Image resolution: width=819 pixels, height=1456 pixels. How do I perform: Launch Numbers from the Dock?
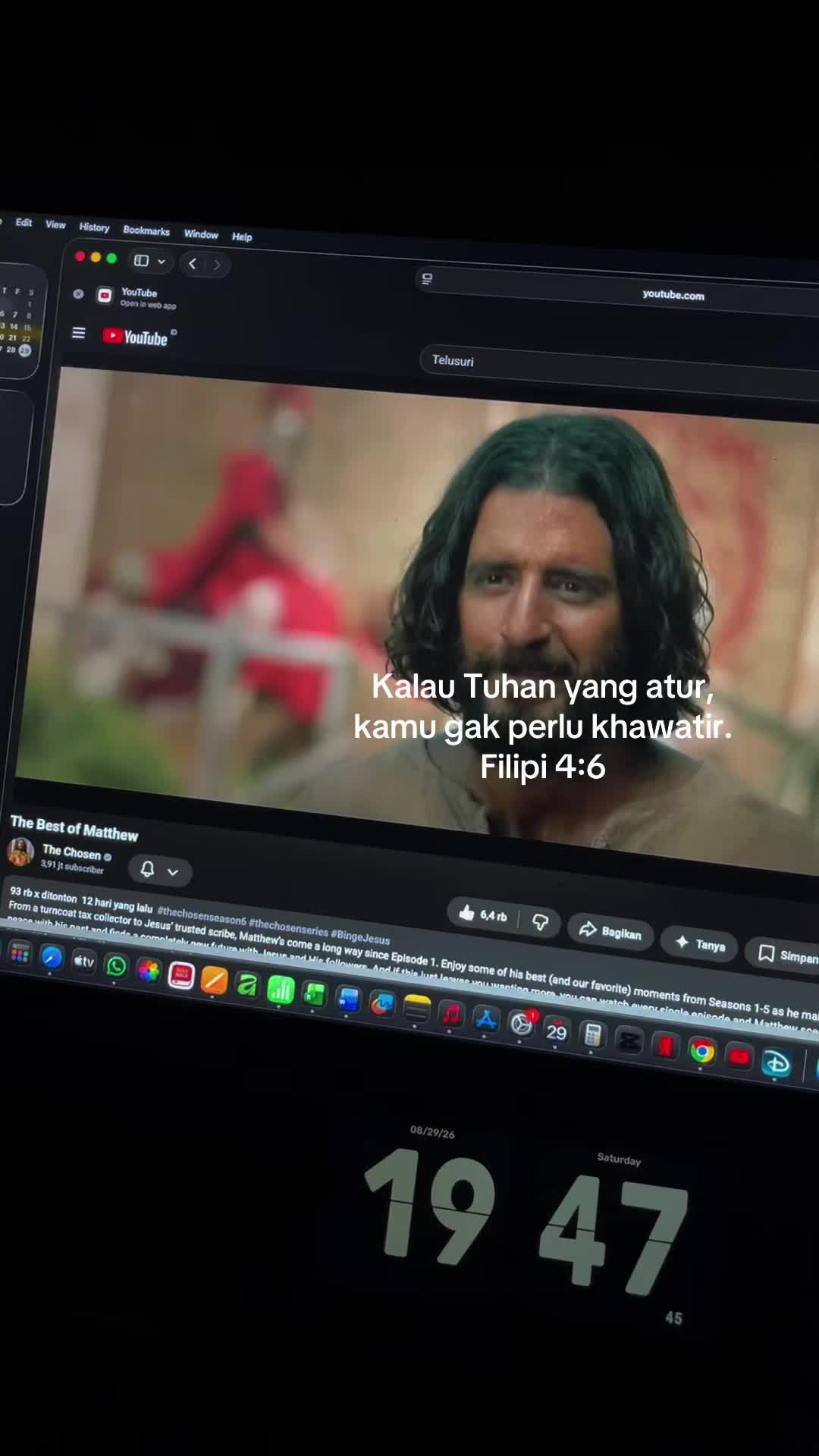coord(281,989)
